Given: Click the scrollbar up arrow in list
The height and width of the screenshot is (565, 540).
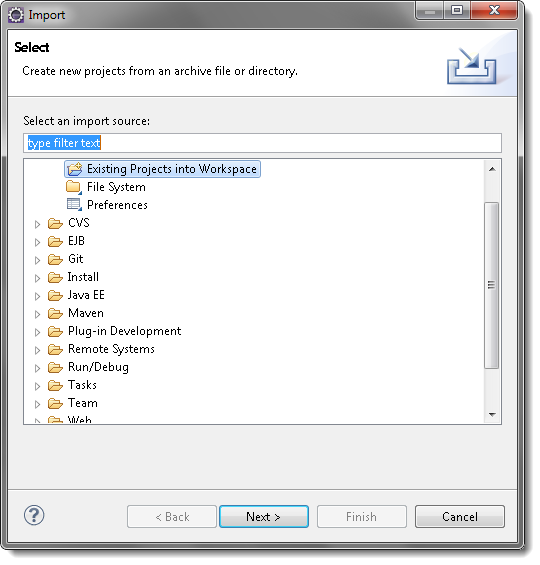Looking at the screenshot, I should click(492, 169).
